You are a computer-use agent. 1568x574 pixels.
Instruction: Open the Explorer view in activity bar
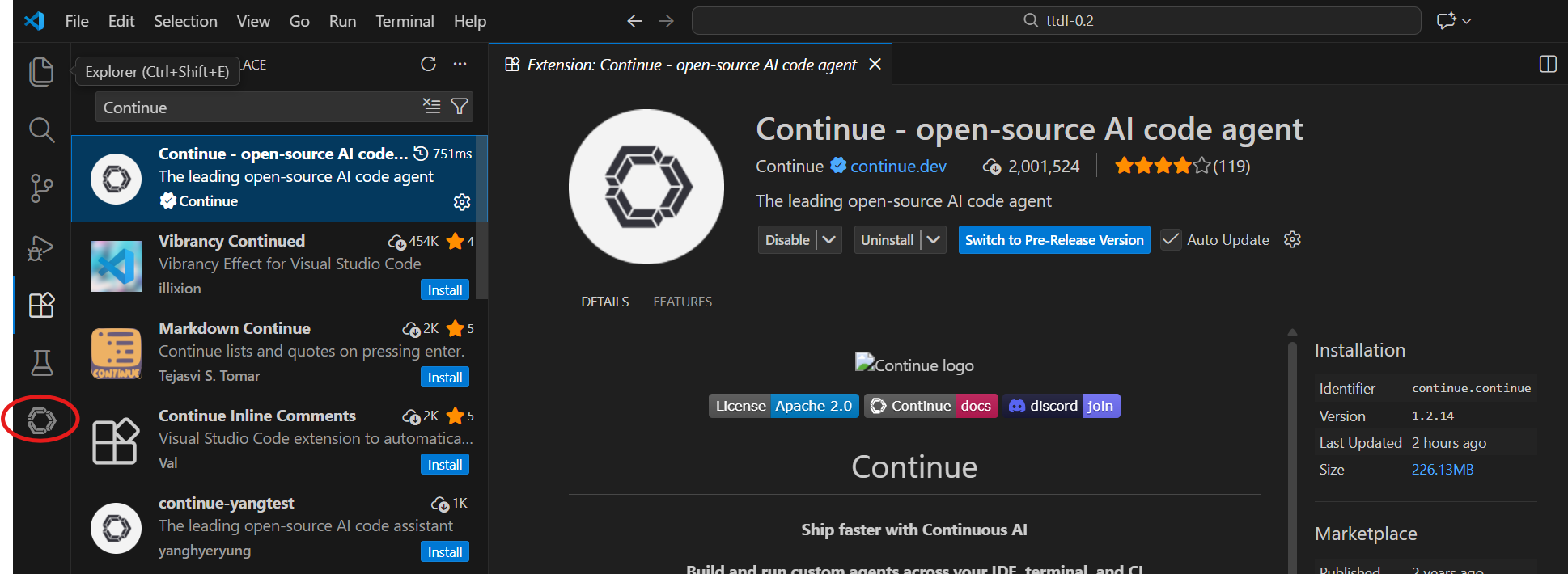pyautogui.click(x=41, y=71)
